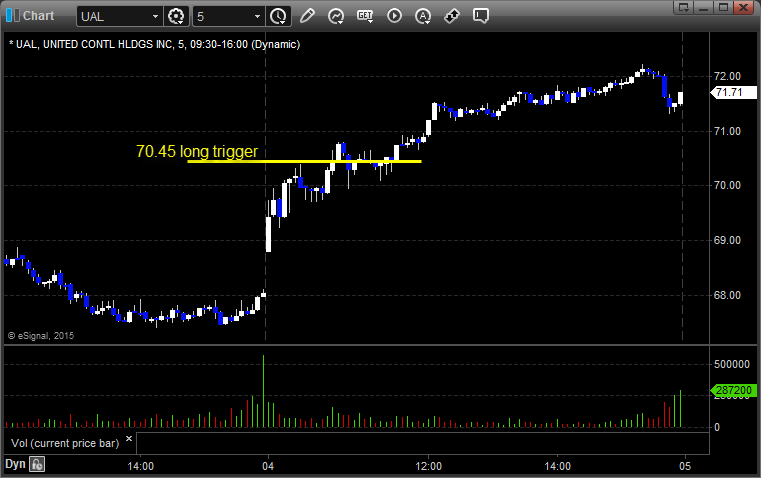Toggle the Dyn lock icon
761x478 pixels.
coord(37,464)
